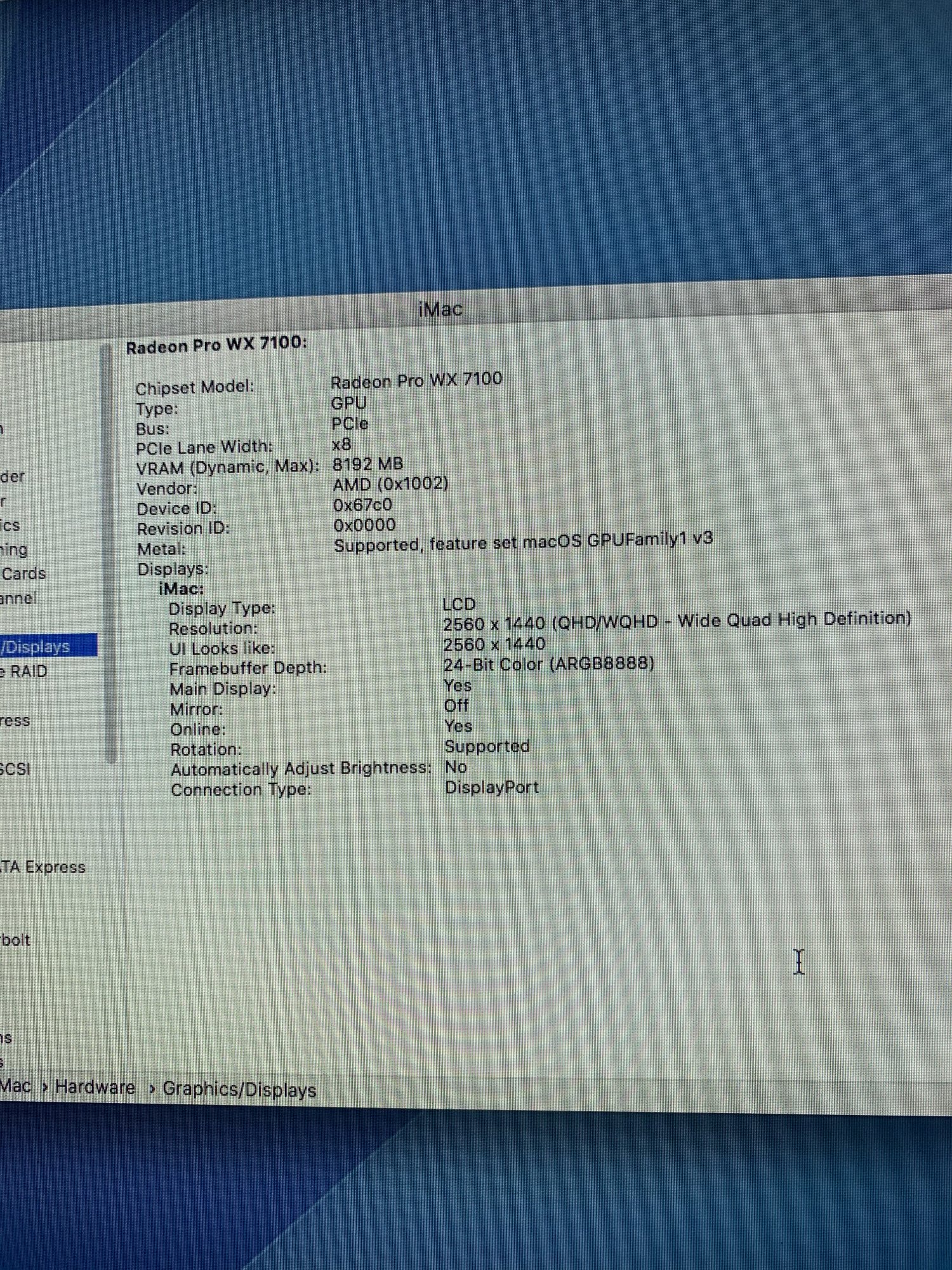Screen dimensions: 952x1270
Task: Click the Rotation value Supported
Action: click(487, 746)
